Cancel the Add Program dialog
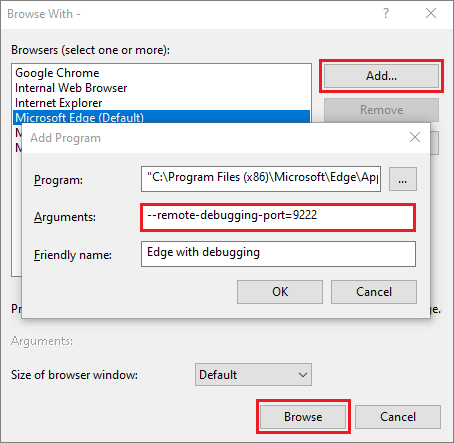 (x=374, y=292)
